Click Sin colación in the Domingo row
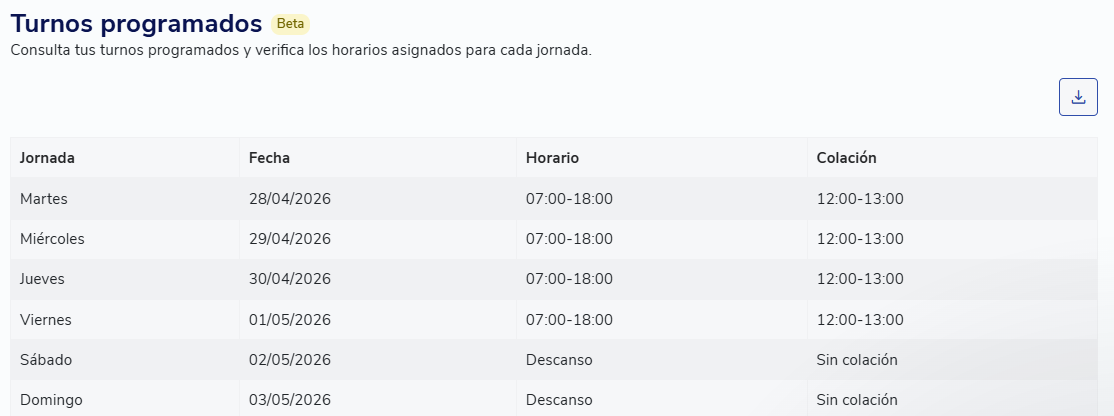The image size is (1114, 416). pyautogui.click(x=857, y=400)
